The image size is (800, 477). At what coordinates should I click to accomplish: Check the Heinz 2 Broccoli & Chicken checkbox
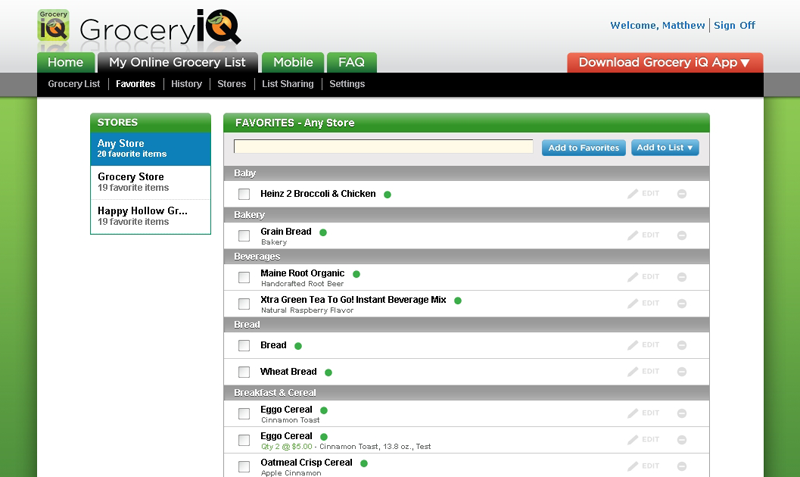tap(244, 194)
